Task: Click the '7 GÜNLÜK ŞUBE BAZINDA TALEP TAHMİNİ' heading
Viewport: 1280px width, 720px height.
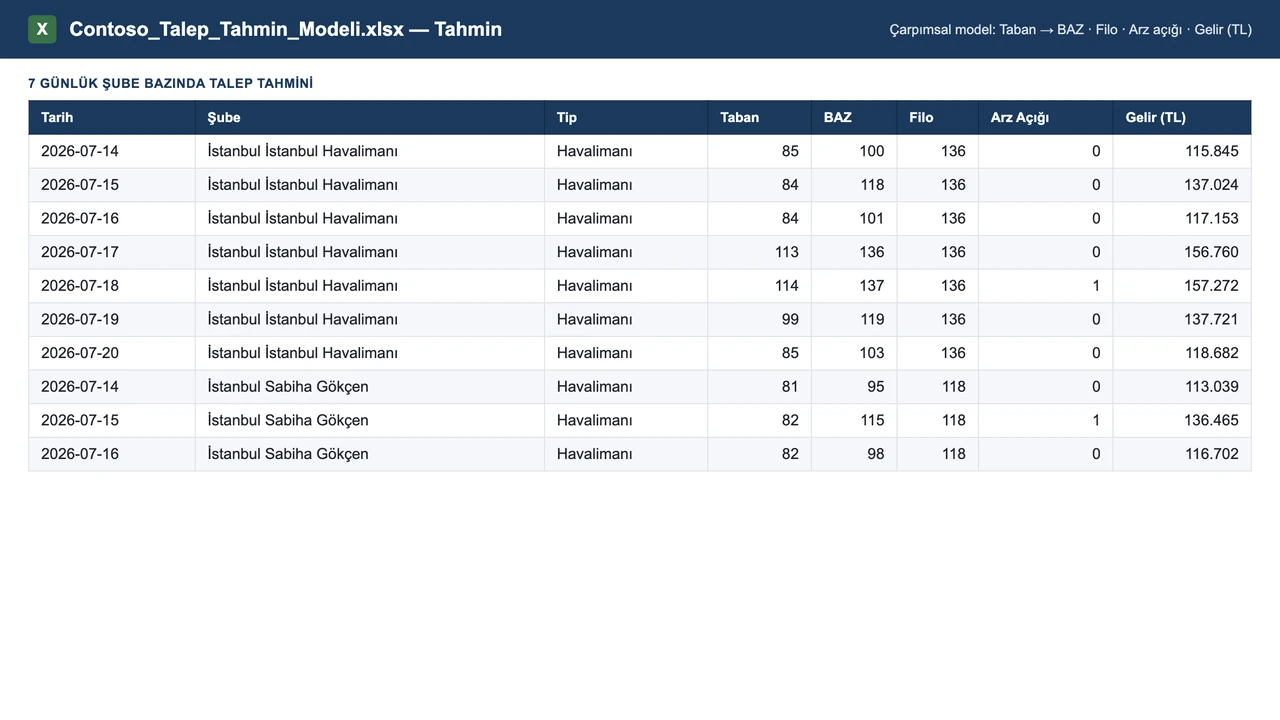Action: click(x=170, y=83)
